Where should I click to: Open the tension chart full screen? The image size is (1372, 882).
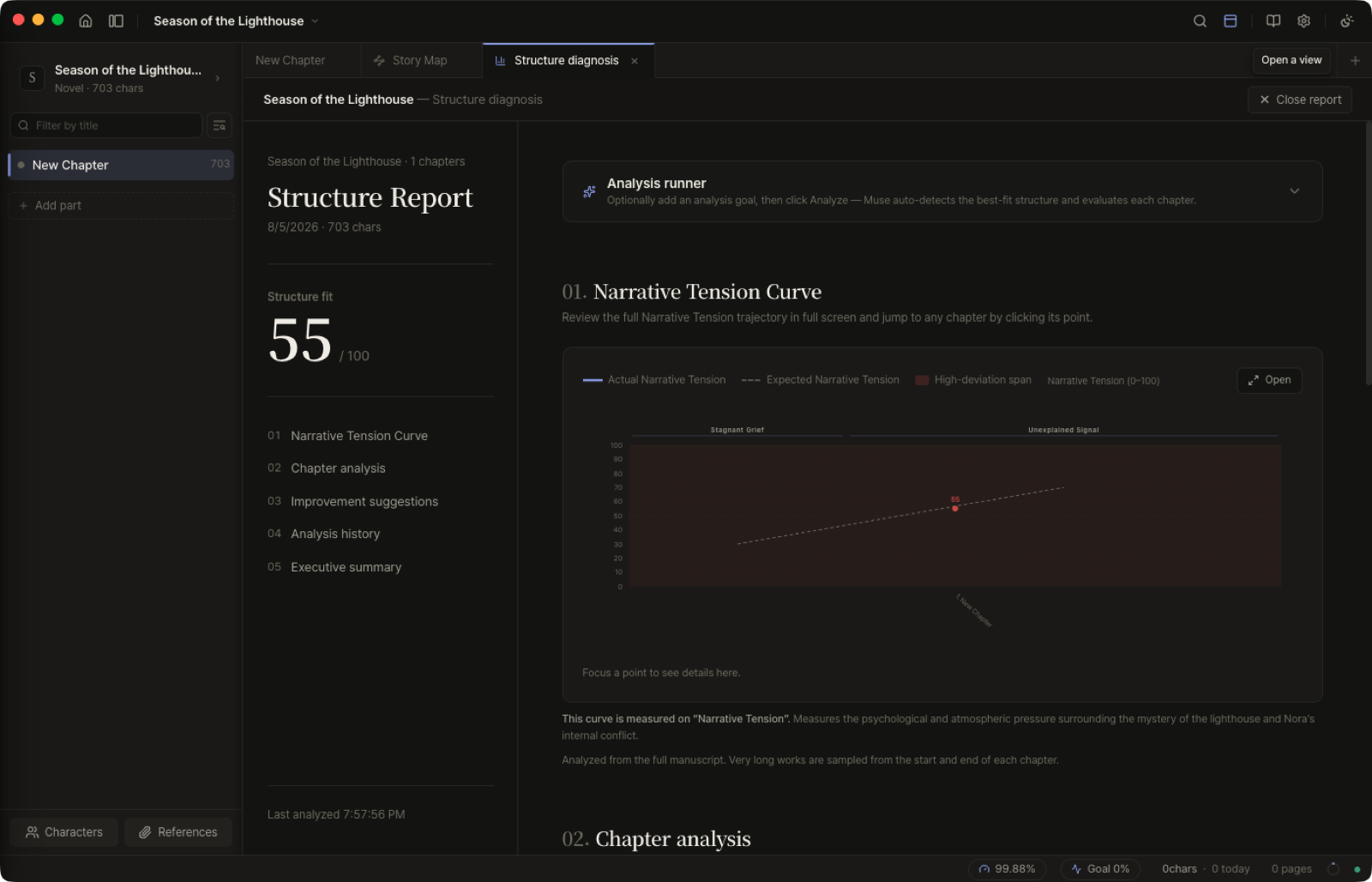(1269, 380)
